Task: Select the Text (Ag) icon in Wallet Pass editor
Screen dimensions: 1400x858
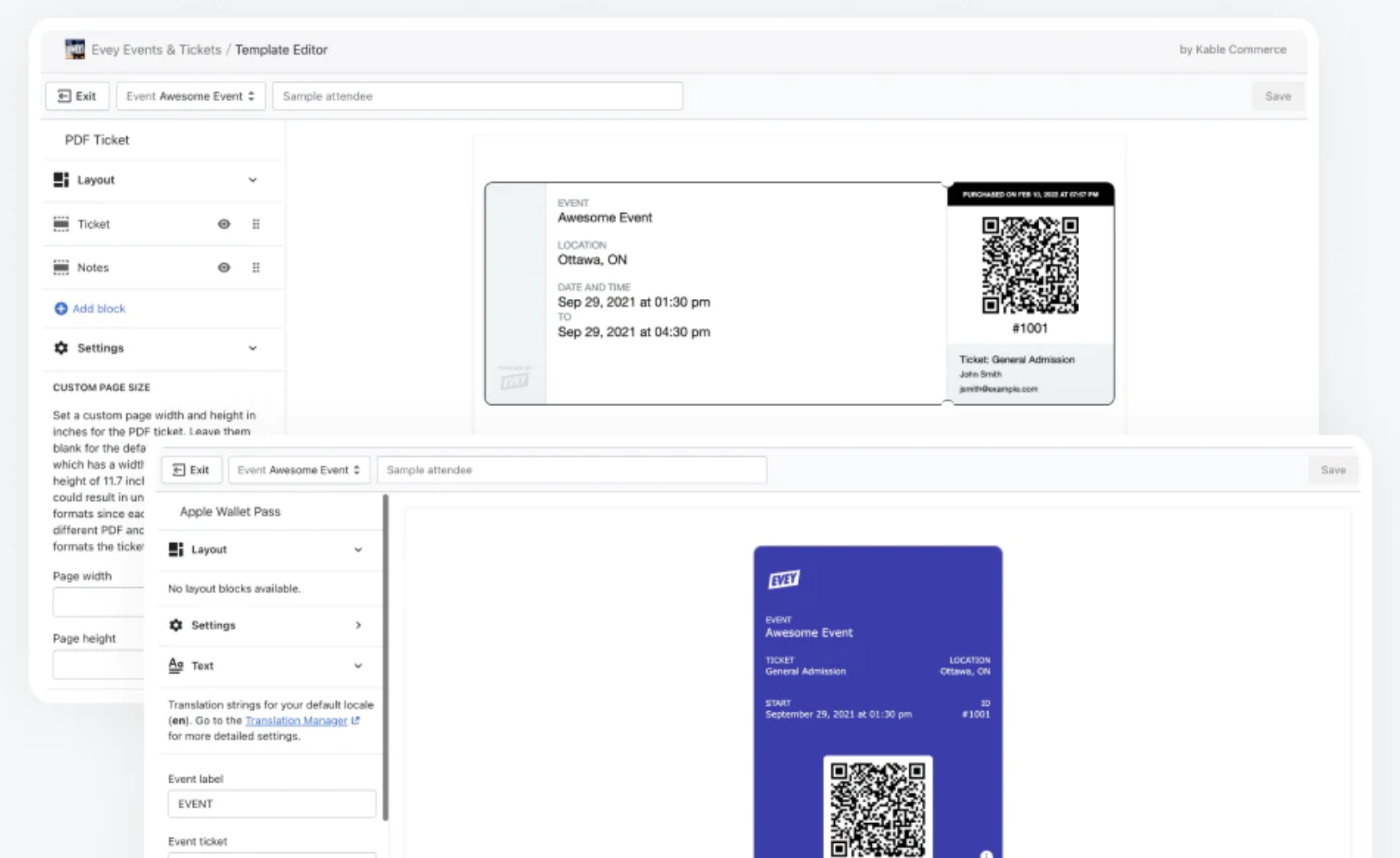Action: pyautogui.click(x=176, y=665)
